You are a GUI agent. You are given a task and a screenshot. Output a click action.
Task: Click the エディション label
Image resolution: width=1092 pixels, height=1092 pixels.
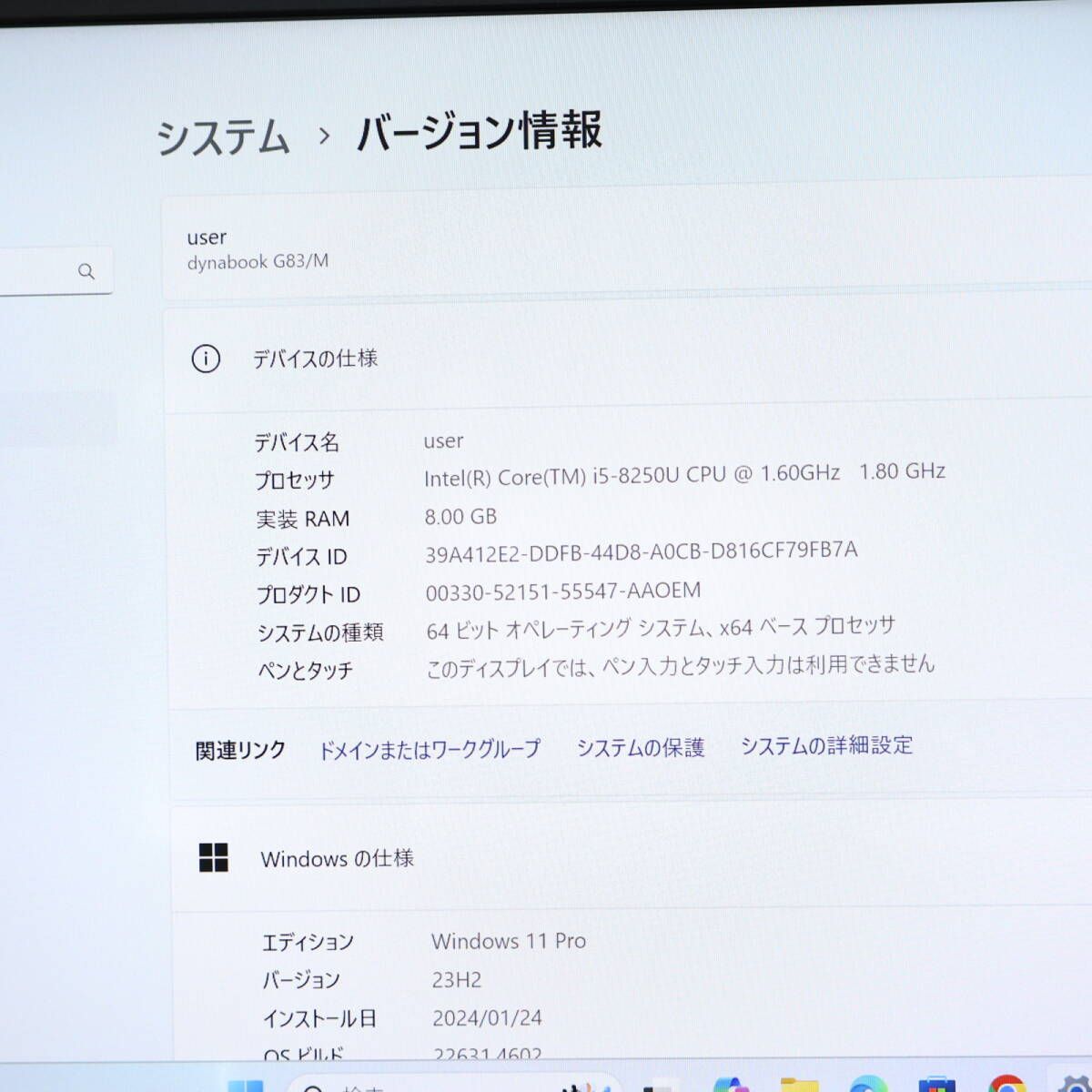(x=308, y=942)
